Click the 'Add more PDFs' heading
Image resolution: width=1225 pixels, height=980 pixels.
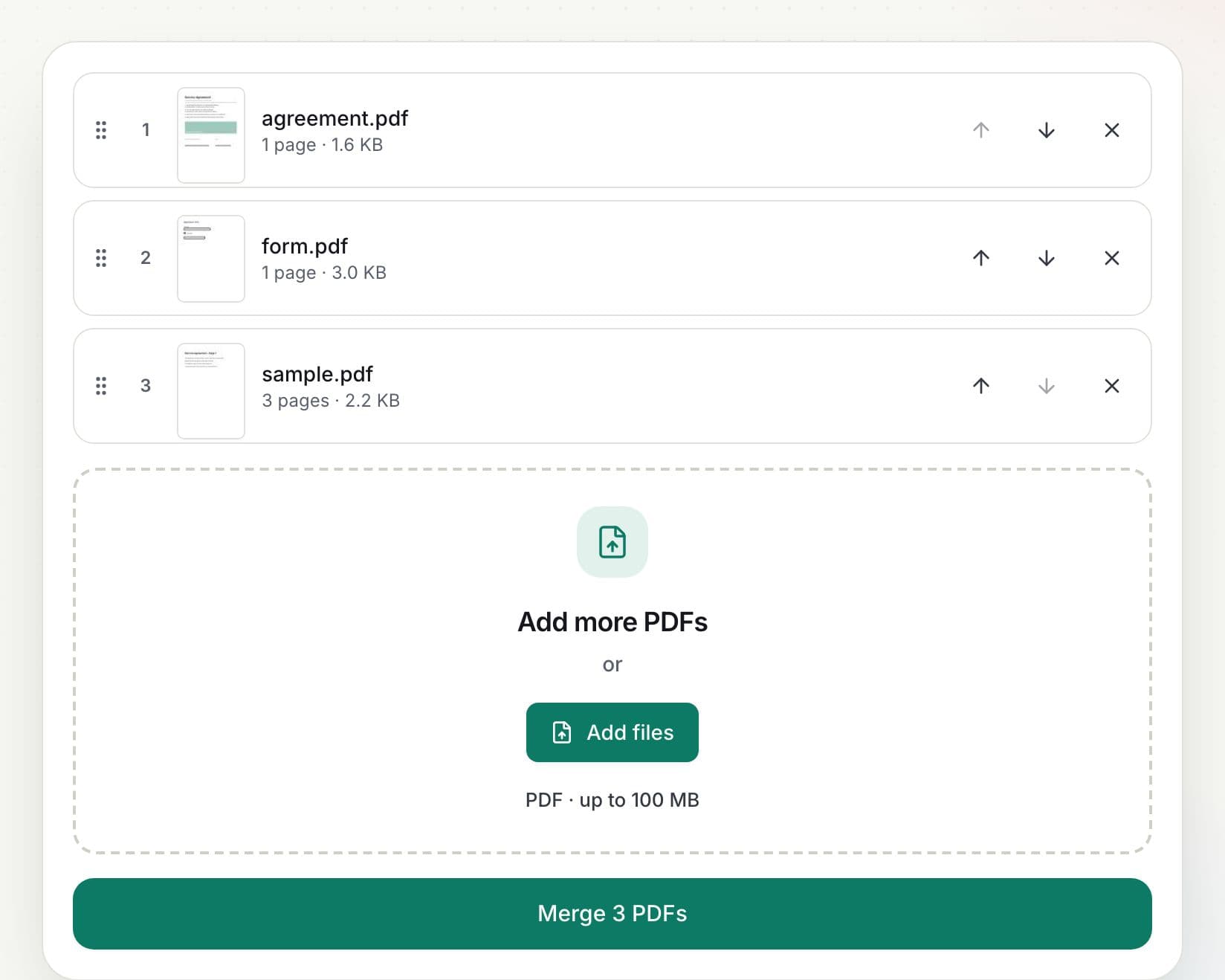click(x=612, y=622)
